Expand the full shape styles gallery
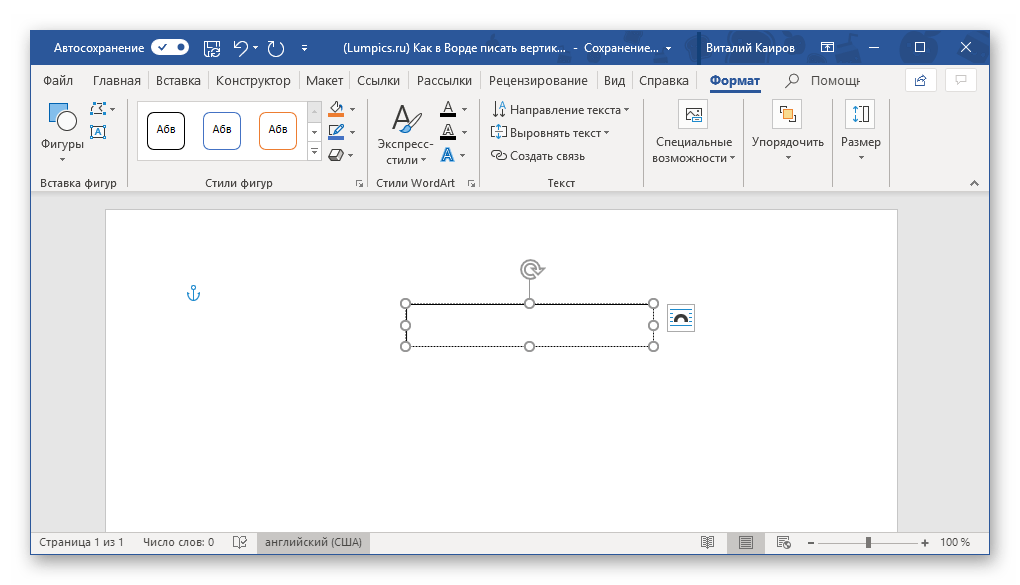The image size is (1020, 585). tap(314, 151)
